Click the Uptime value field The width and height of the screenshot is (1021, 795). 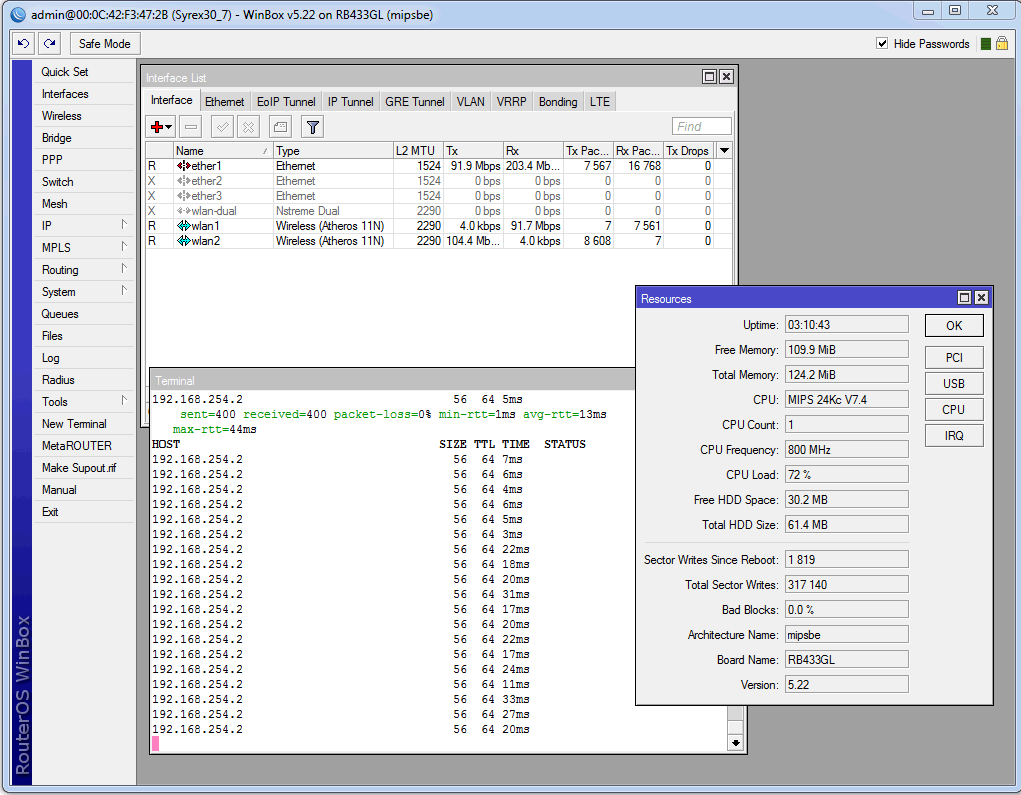pos(846,325)
